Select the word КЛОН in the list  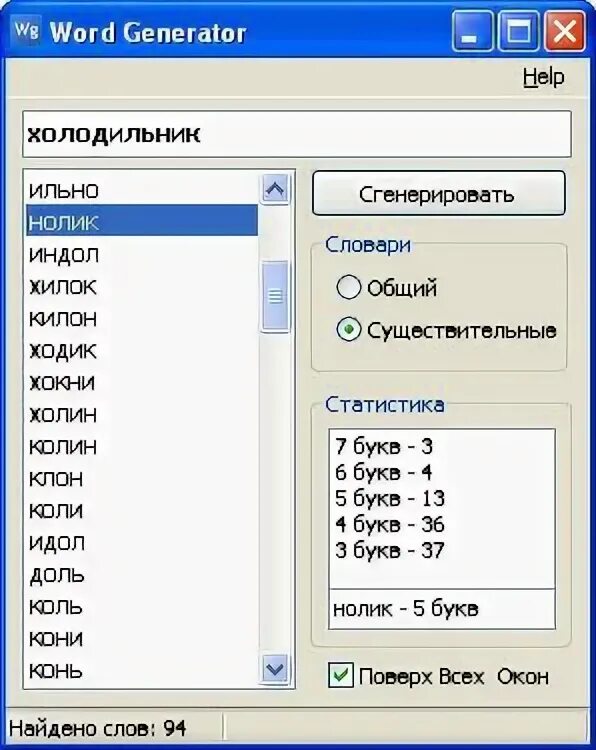click(x=142, y=479)
